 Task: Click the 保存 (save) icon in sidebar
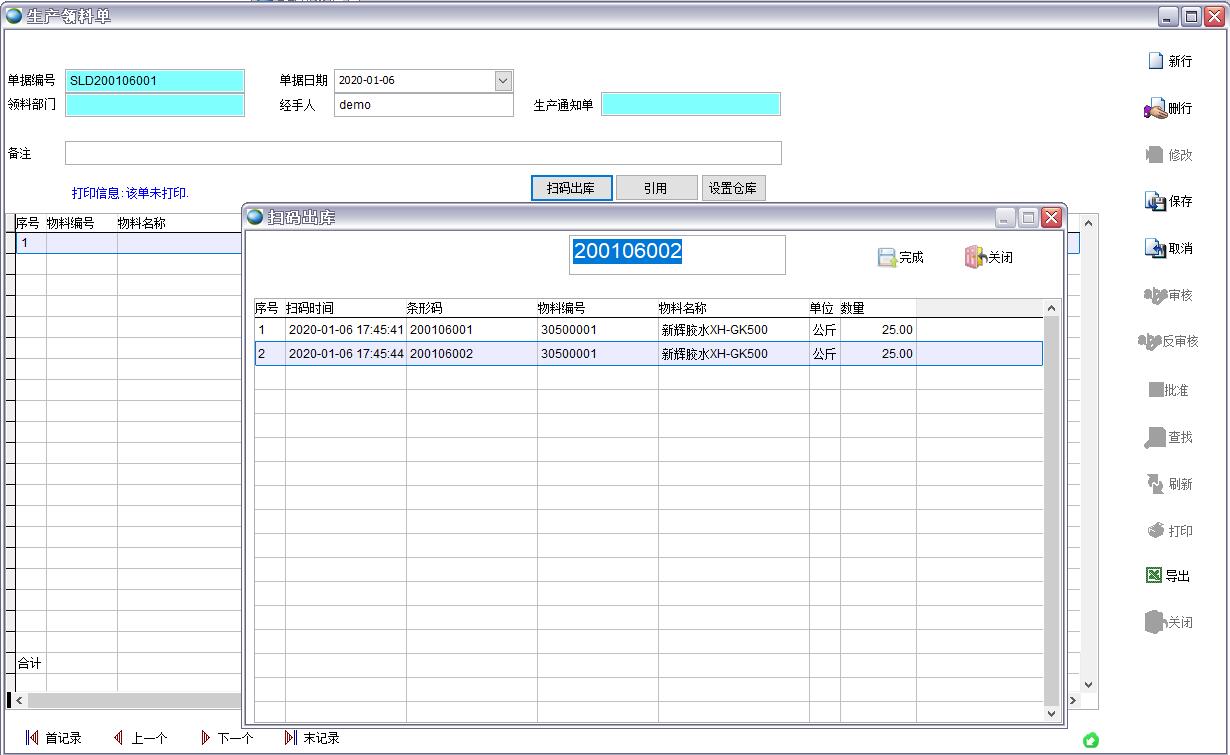pyautogui.click(x=1155, y=202)
